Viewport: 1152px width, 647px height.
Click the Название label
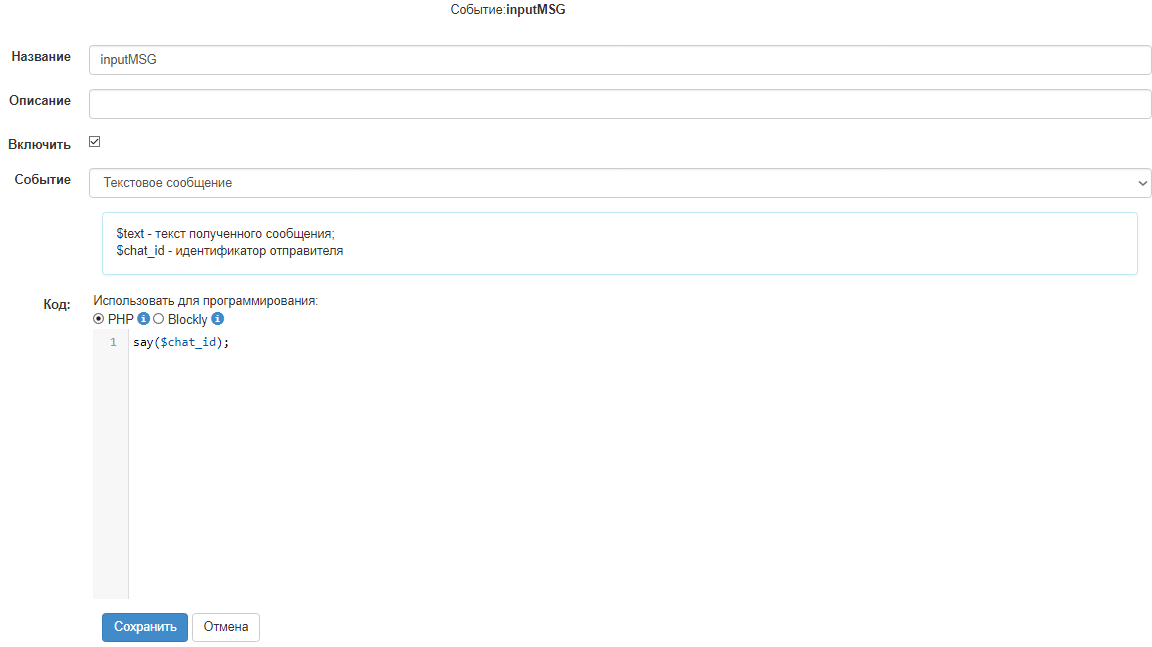(41, 57)
